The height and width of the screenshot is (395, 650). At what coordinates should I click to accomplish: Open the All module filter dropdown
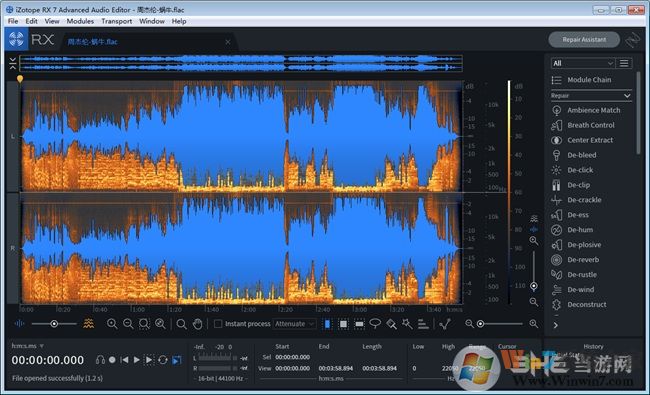[x=582, y=63]
